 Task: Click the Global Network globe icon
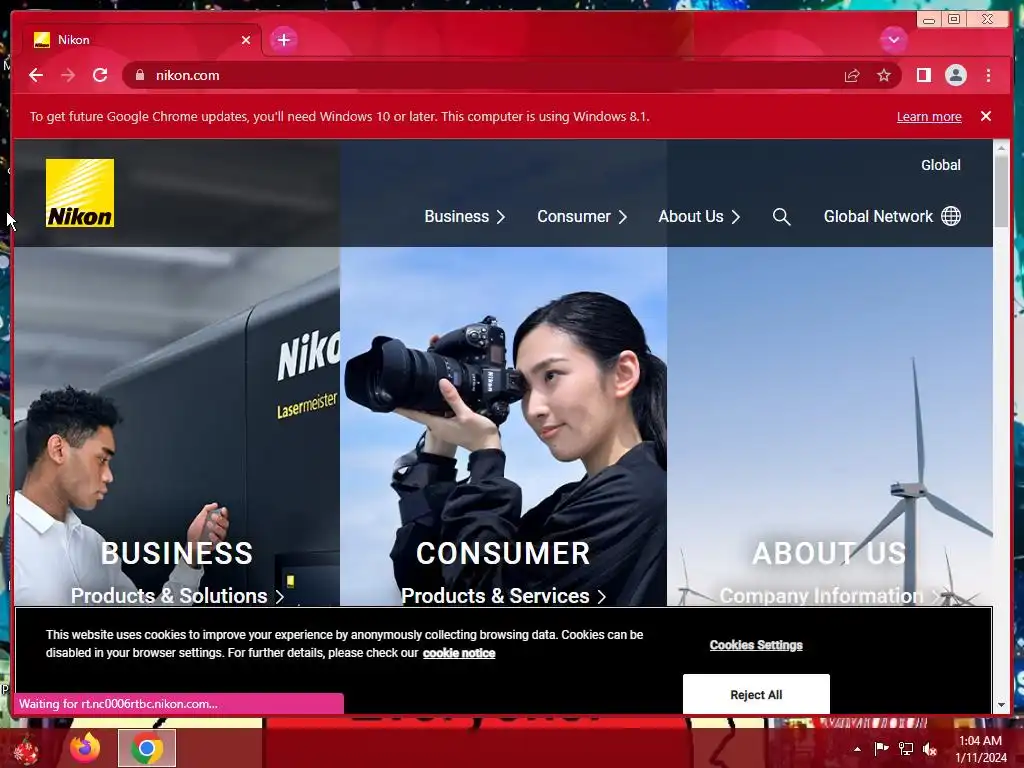[x=951, y=216]
